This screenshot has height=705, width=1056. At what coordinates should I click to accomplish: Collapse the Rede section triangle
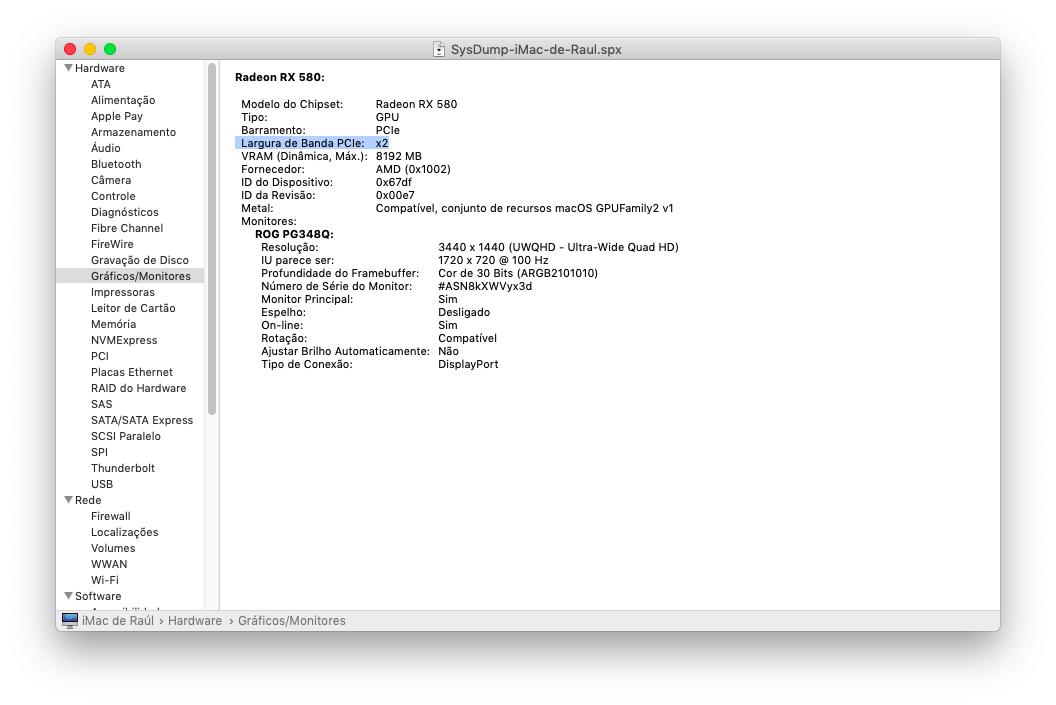(68, 500)
